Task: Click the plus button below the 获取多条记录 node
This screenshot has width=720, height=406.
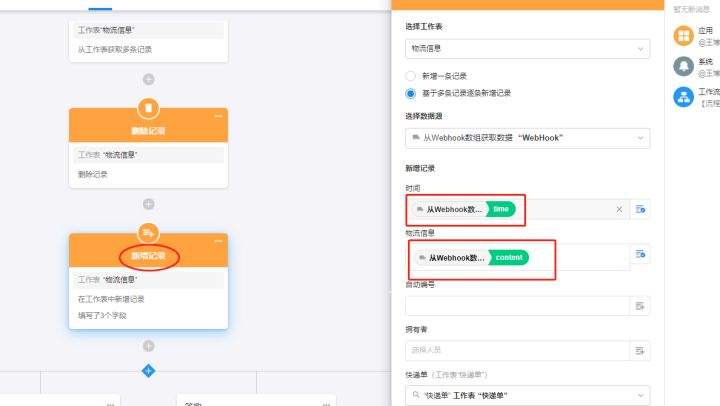Action: click(148, 79)
